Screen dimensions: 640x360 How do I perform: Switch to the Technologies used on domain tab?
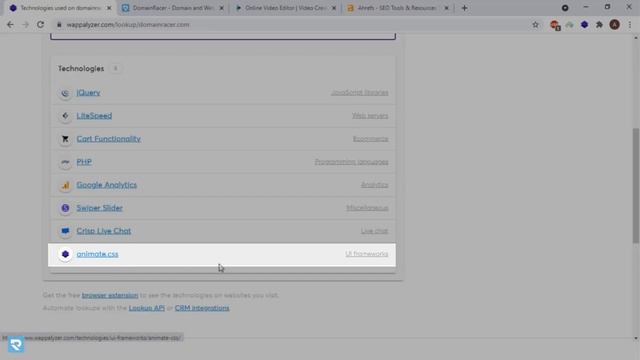[x=60, y=8]
